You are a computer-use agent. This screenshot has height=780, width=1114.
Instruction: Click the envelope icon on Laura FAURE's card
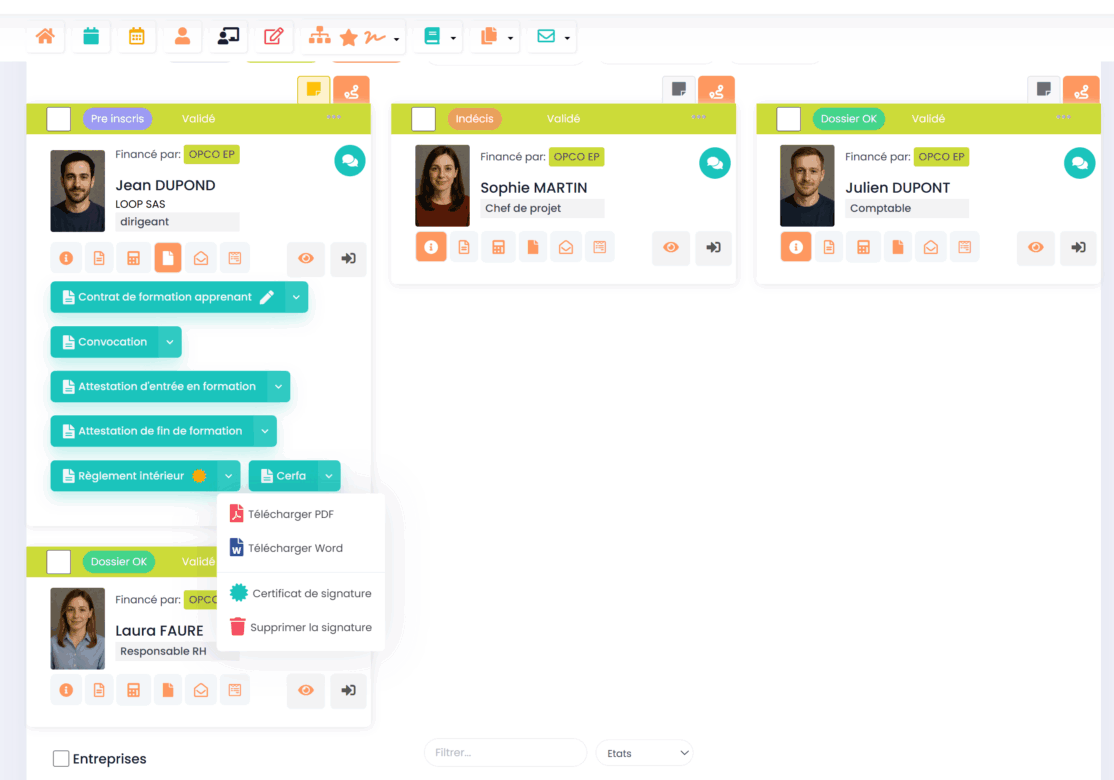coord(201,690)
